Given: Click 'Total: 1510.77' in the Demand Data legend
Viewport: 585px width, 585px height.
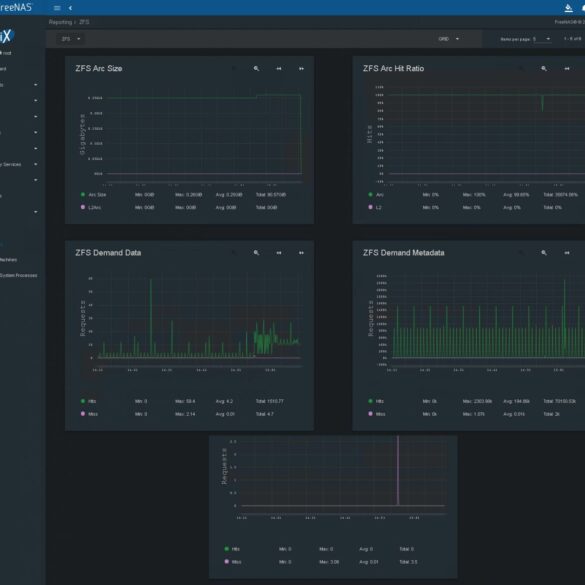Looking at the screenshot, I should pyautogui.click(x=270, y=401).
